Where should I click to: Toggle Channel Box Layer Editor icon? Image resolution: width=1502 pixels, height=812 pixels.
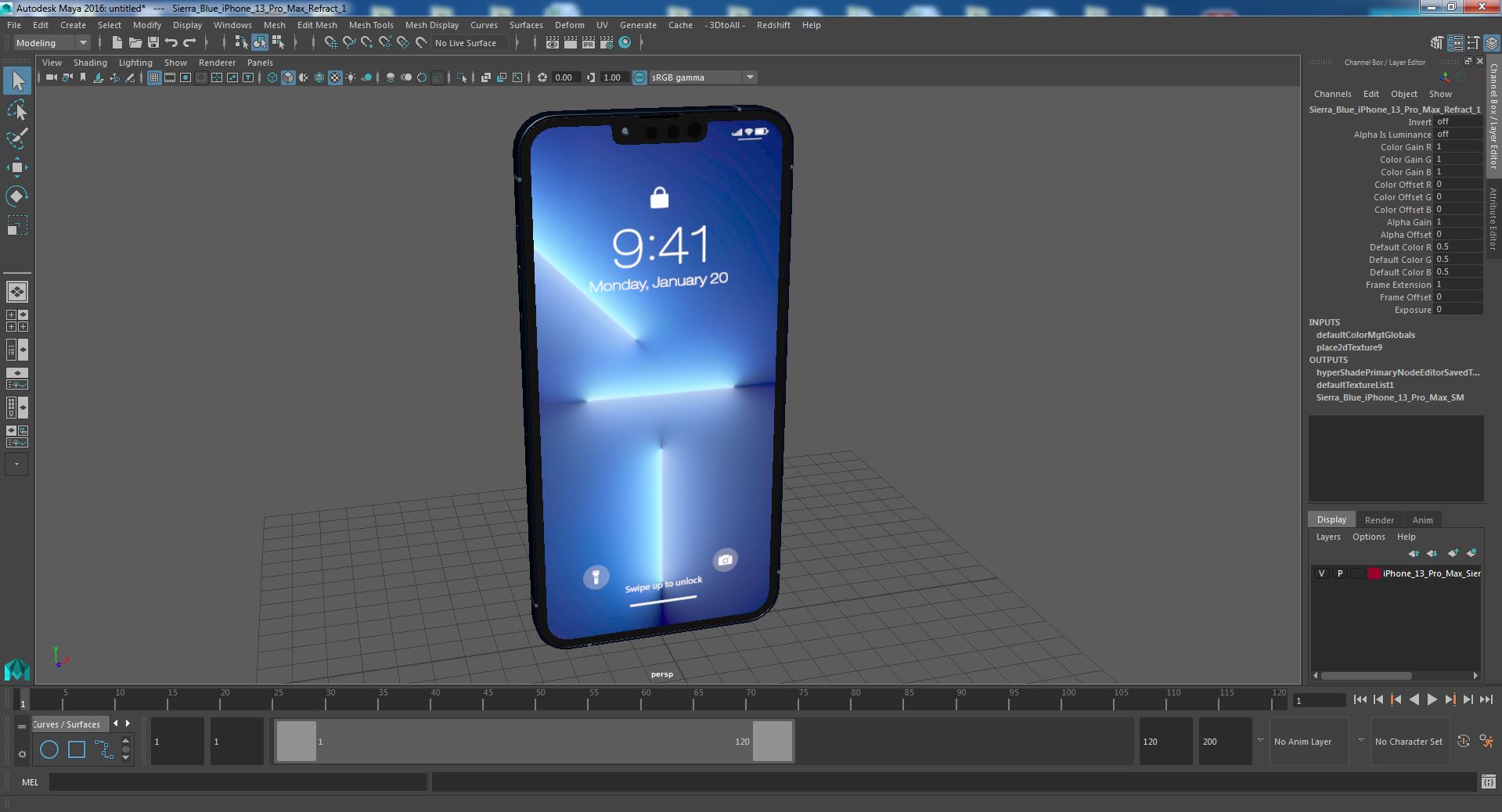click(1490, 43)
